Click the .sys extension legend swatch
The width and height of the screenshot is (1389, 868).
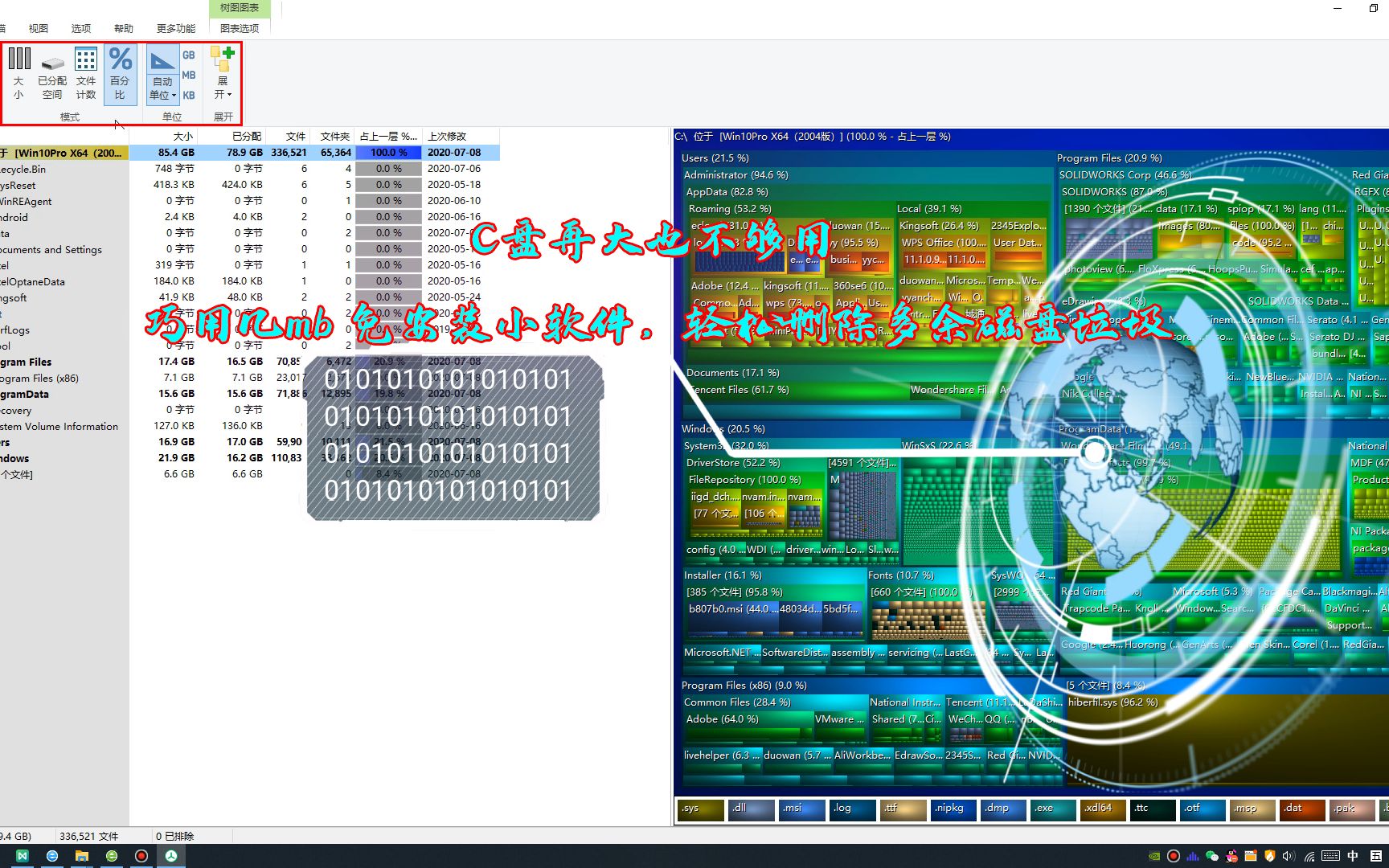[701, 809]
